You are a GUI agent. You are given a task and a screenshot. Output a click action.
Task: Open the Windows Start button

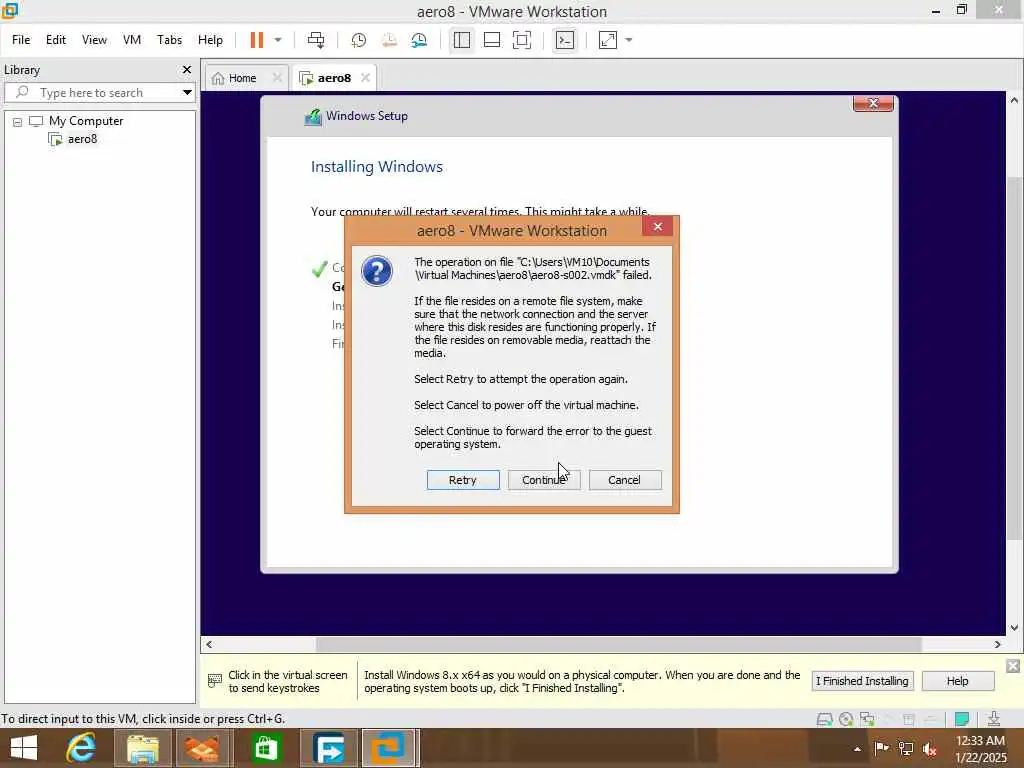pos(24,748)
